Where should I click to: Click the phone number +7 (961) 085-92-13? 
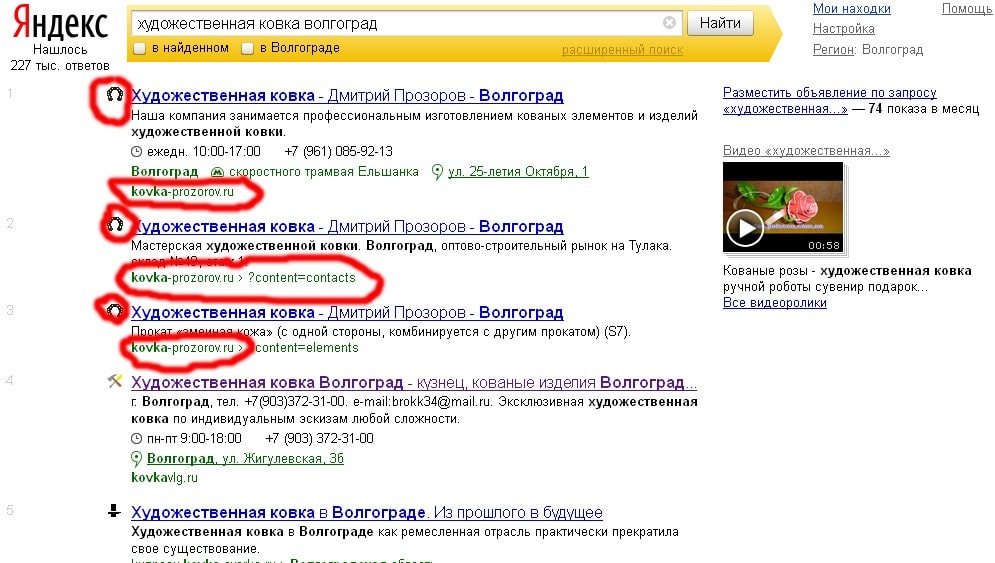point(339,152)
